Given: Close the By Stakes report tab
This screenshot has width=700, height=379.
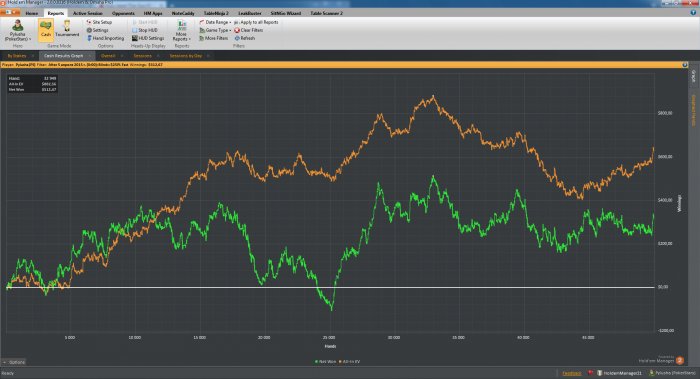Looking at the screenshot, I should click(33, 56).
